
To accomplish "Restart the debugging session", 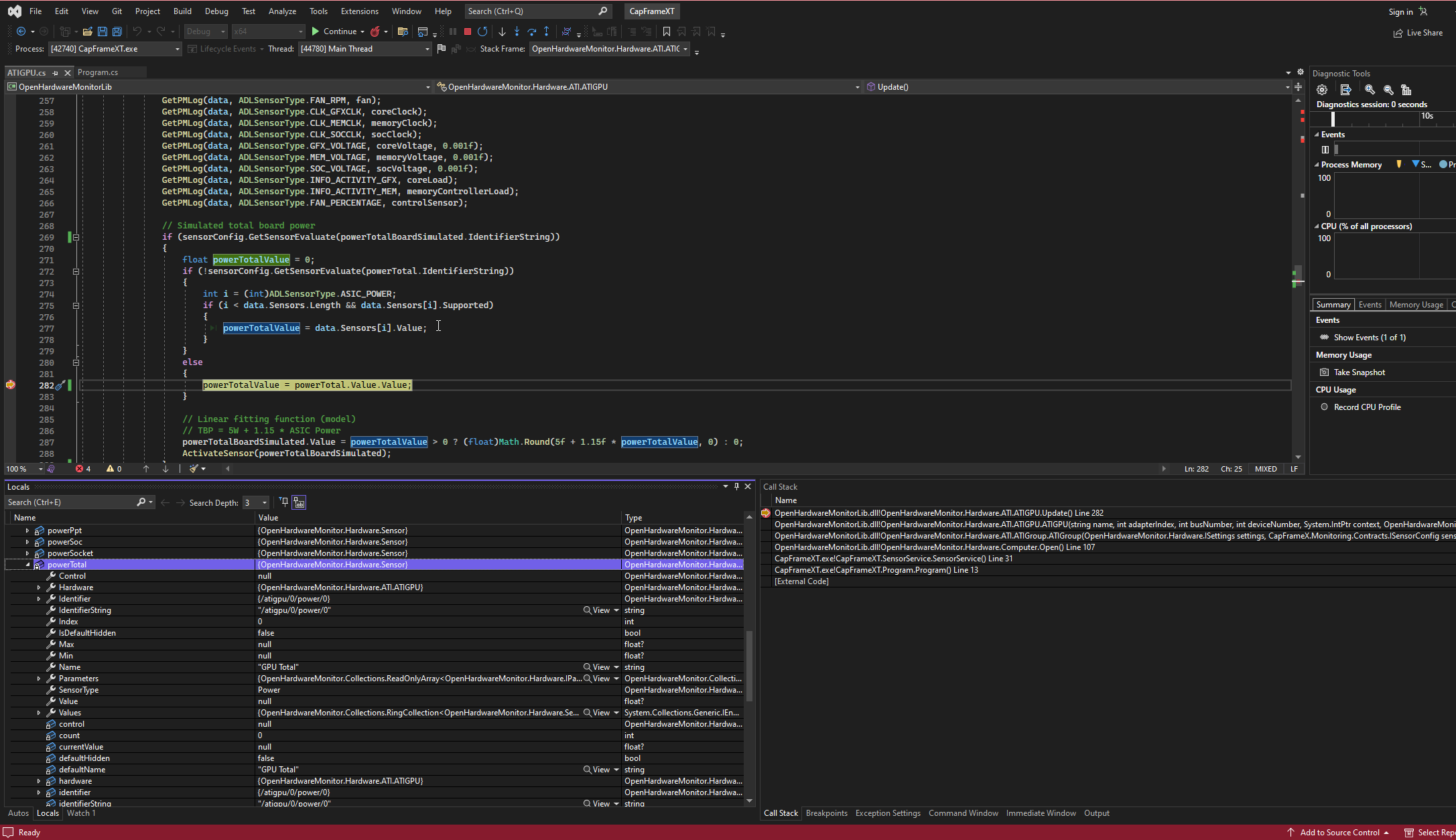I will pyautogui.click(x=482, y=31).
